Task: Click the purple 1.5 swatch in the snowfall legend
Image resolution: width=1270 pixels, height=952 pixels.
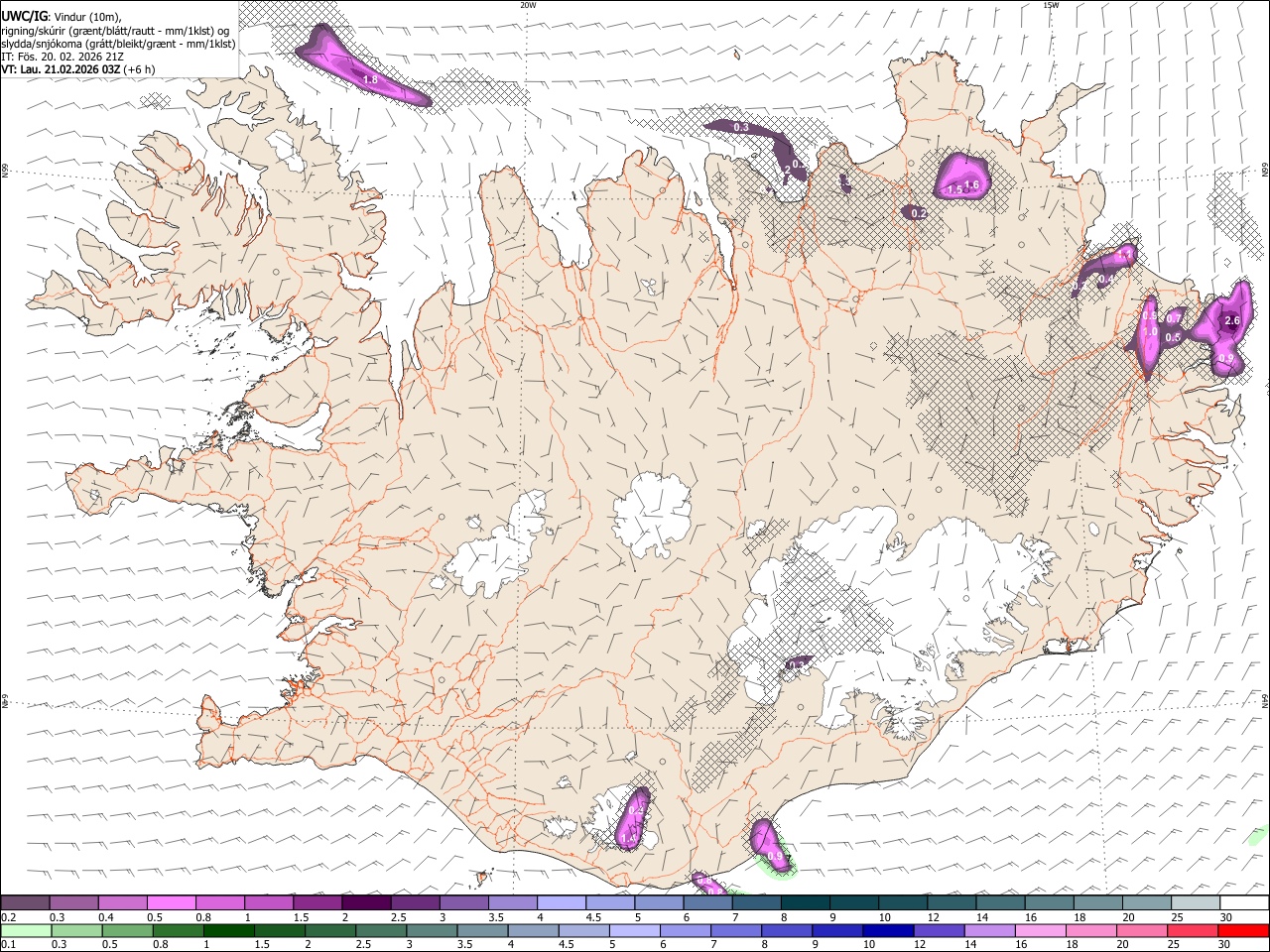Action: coord(317,902)
